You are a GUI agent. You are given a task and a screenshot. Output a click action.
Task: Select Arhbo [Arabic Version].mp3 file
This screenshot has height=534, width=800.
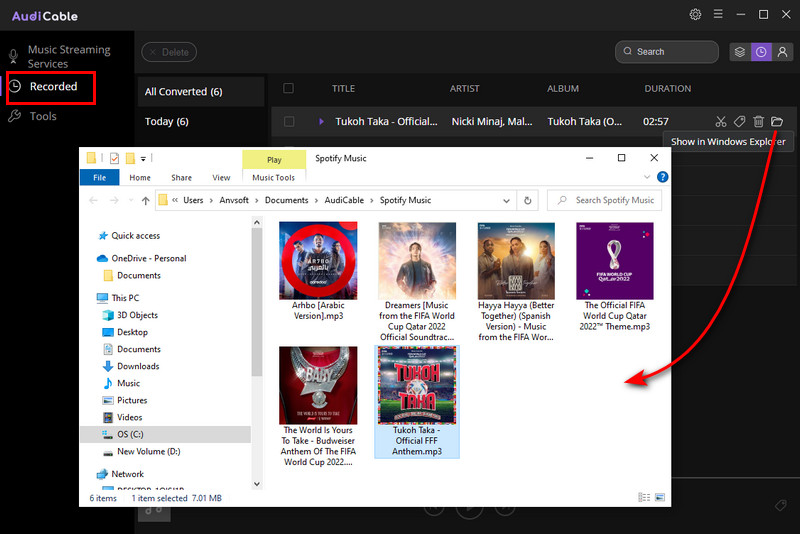tap(318, 271)
